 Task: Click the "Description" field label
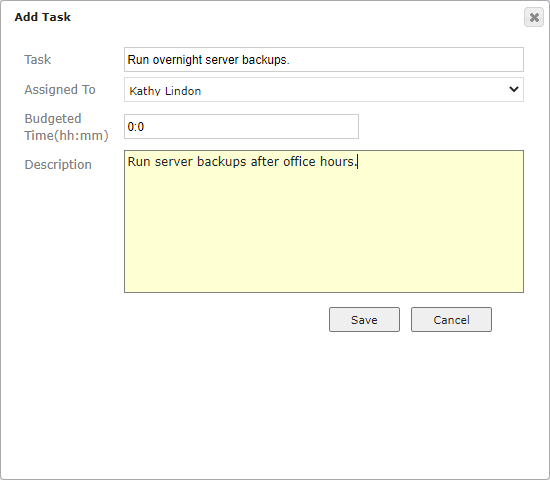tap(58, 165)
